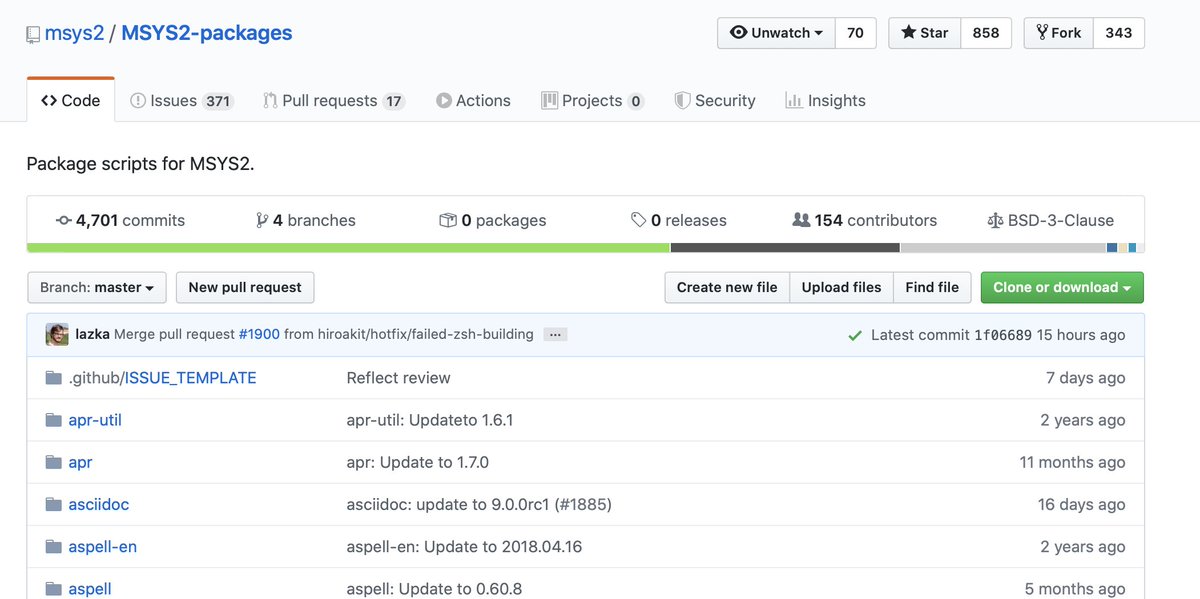View the 4 branches

pyautogui.click(x=306, y=220)
